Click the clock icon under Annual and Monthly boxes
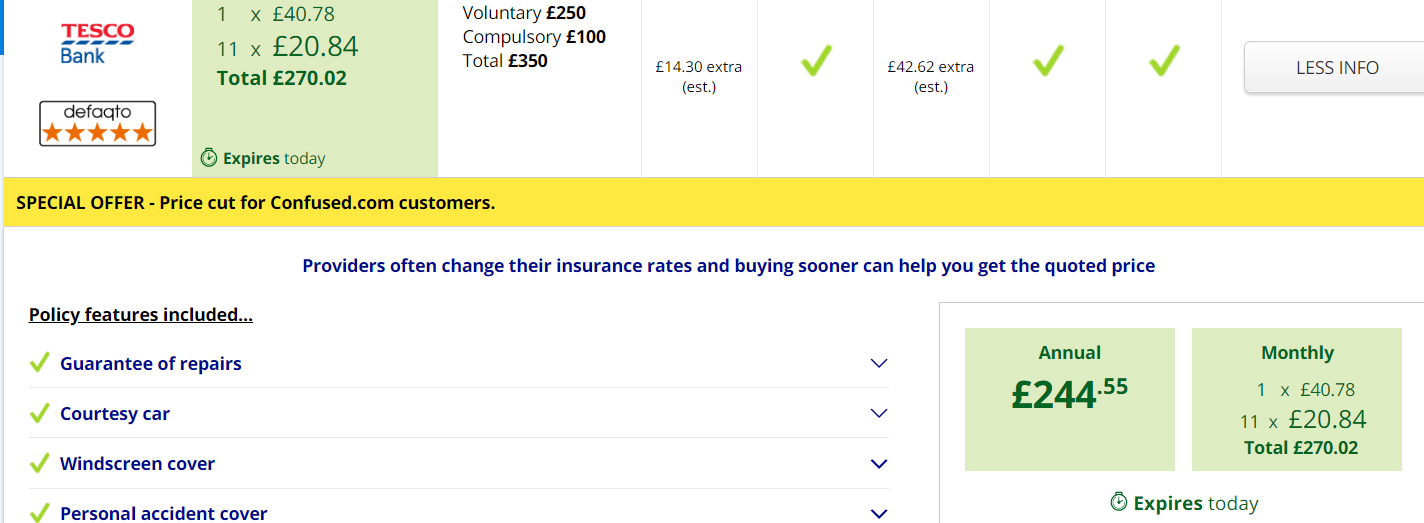This screenshot has height=523, width=1424. tap(1119, 501)
